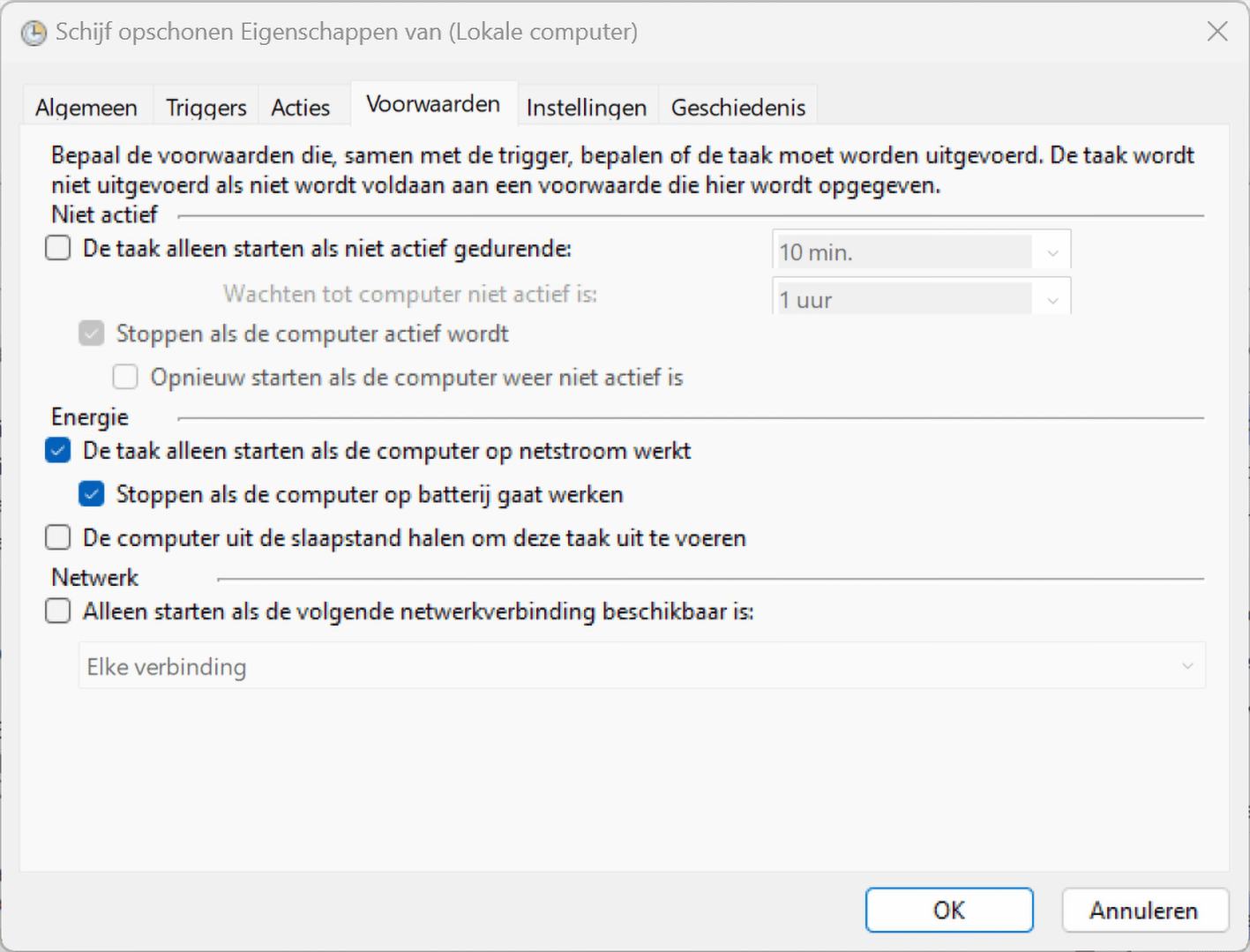
Task: Enable waking computer from slaapstand checkbox
Action: (58, 537)
